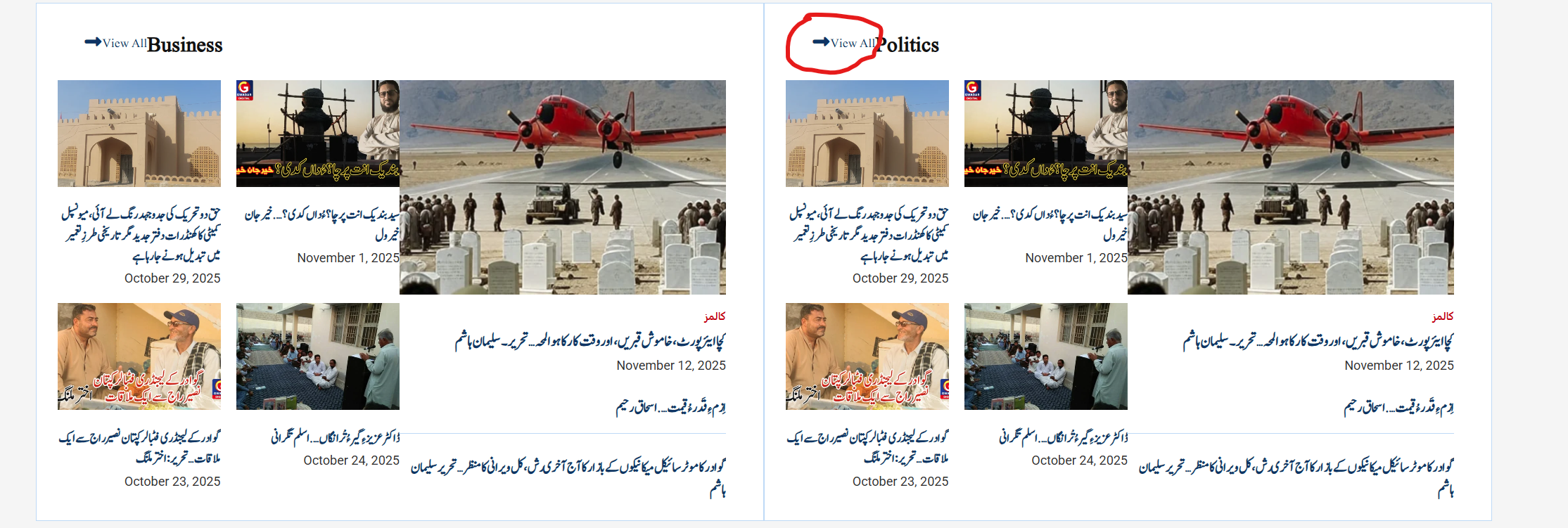The height and width of the screenshot is (528, 1568).
Task: Open the indoor gathering thumbnail in Politics section
Action: coord(1046,356)
